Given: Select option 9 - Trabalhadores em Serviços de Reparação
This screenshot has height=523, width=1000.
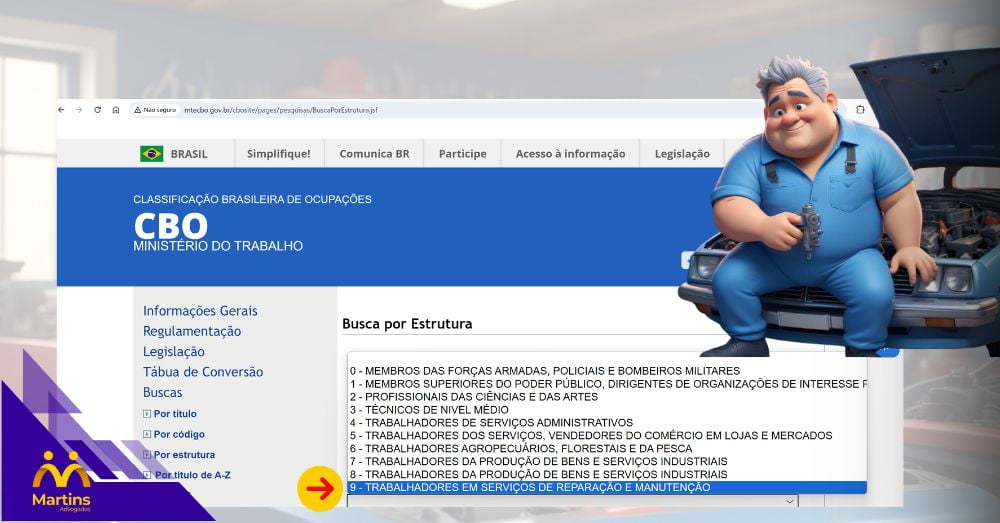Looking at the screenshot, I should click(607, 487).
